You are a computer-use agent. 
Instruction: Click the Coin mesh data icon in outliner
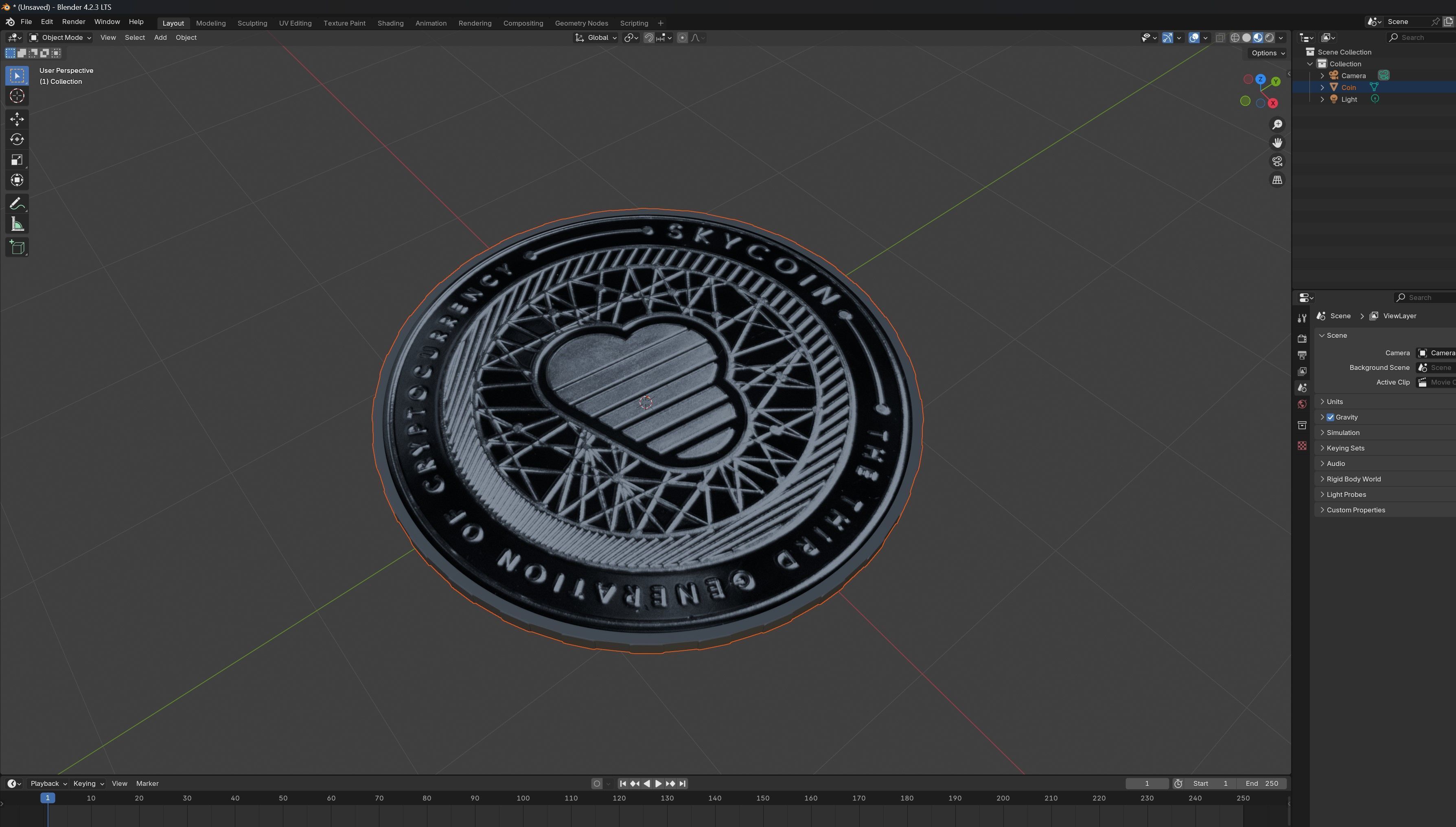coord(1374,87)
